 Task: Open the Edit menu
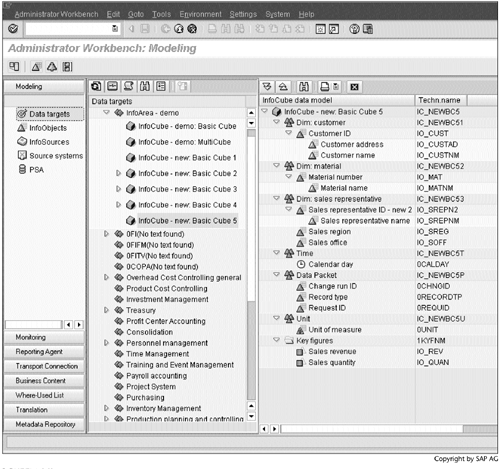(x=113, y=14)
